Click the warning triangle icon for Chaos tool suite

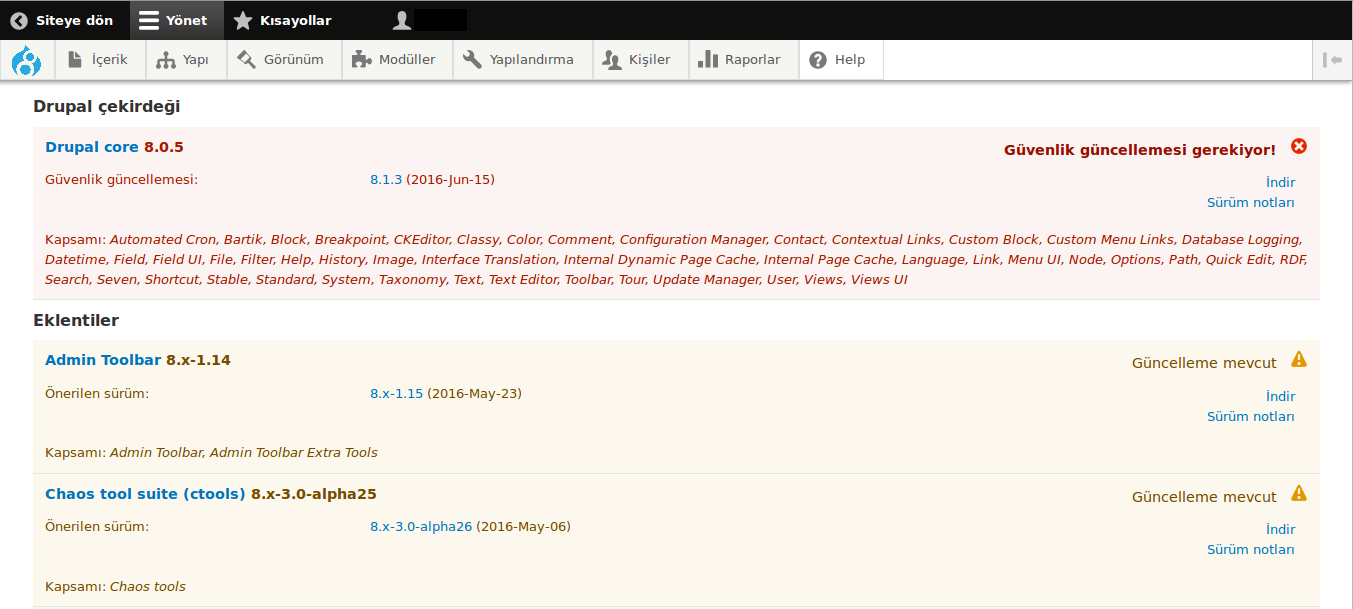tap(1299, 492)
